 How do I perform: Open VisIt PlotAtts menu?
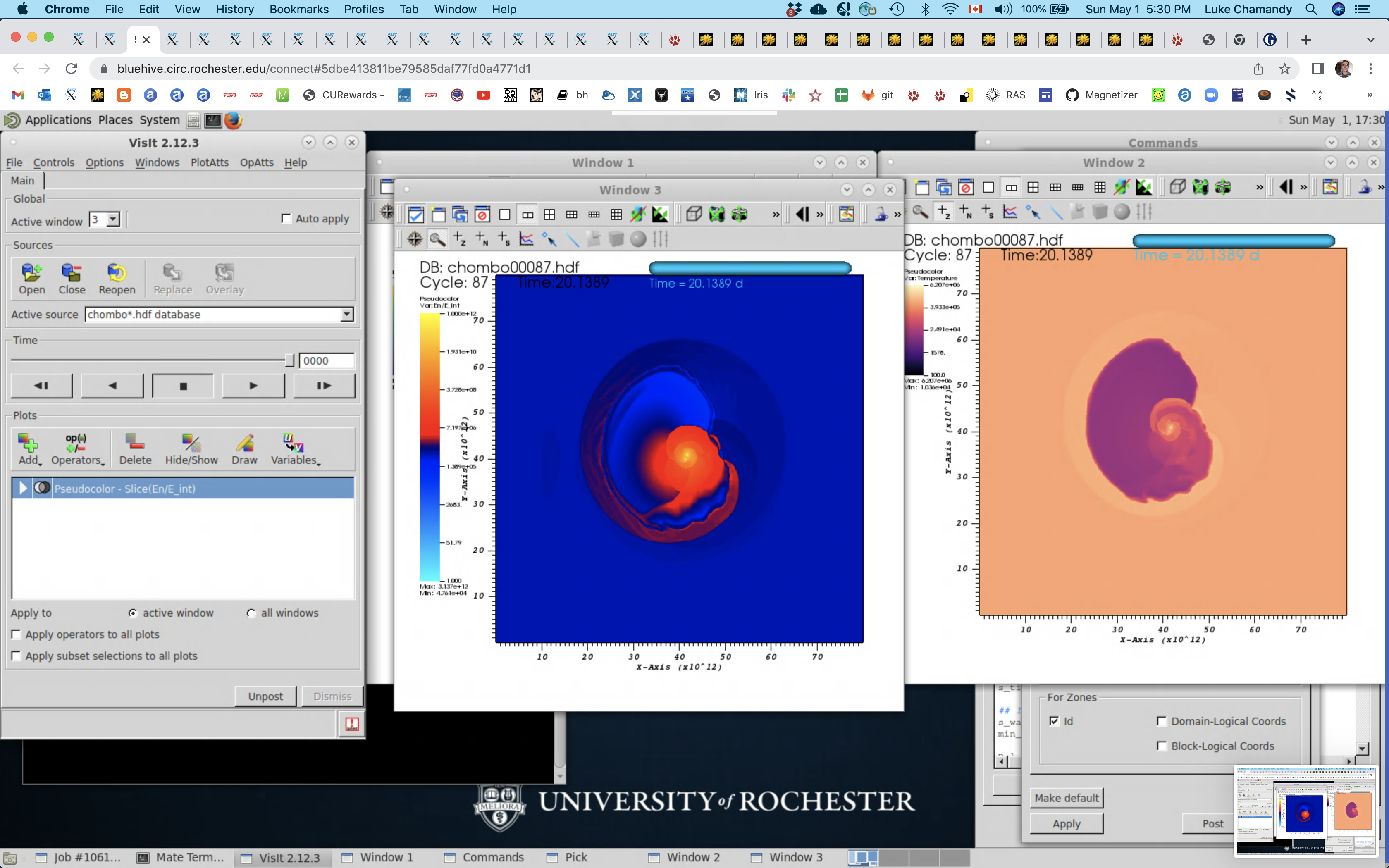point(210,162)
